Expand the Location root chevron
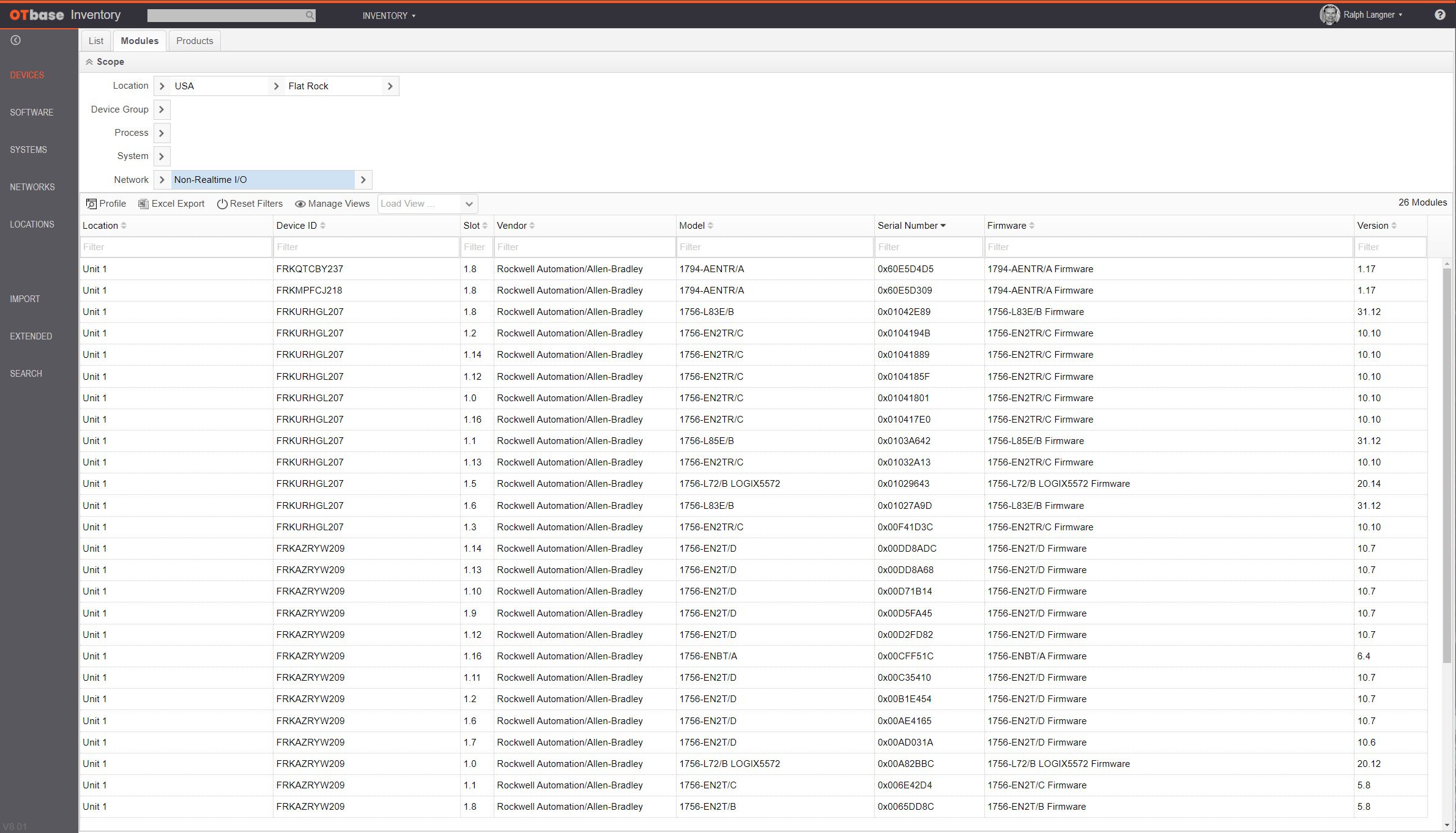The height and width of the screenshot is (833, 1456). (162, 86)
